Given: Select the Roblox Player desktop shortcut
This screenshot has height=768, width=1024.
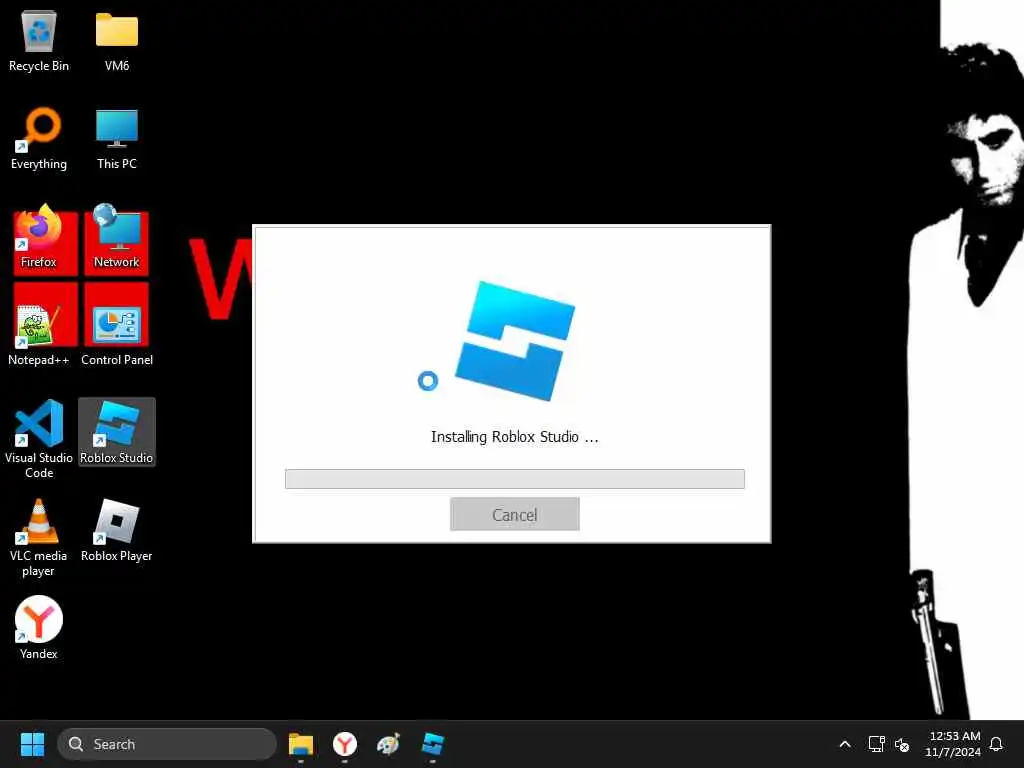Looking at the screenshot, I should [x=117, y=530].
